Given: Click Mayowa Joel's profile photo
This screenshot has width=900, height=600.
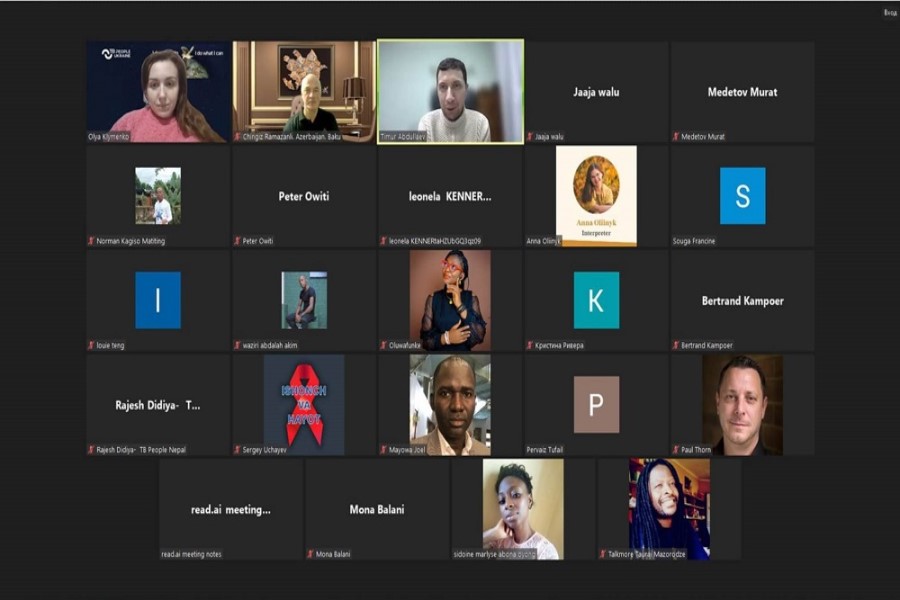Looking at the screenshot, I should (450, 405).
